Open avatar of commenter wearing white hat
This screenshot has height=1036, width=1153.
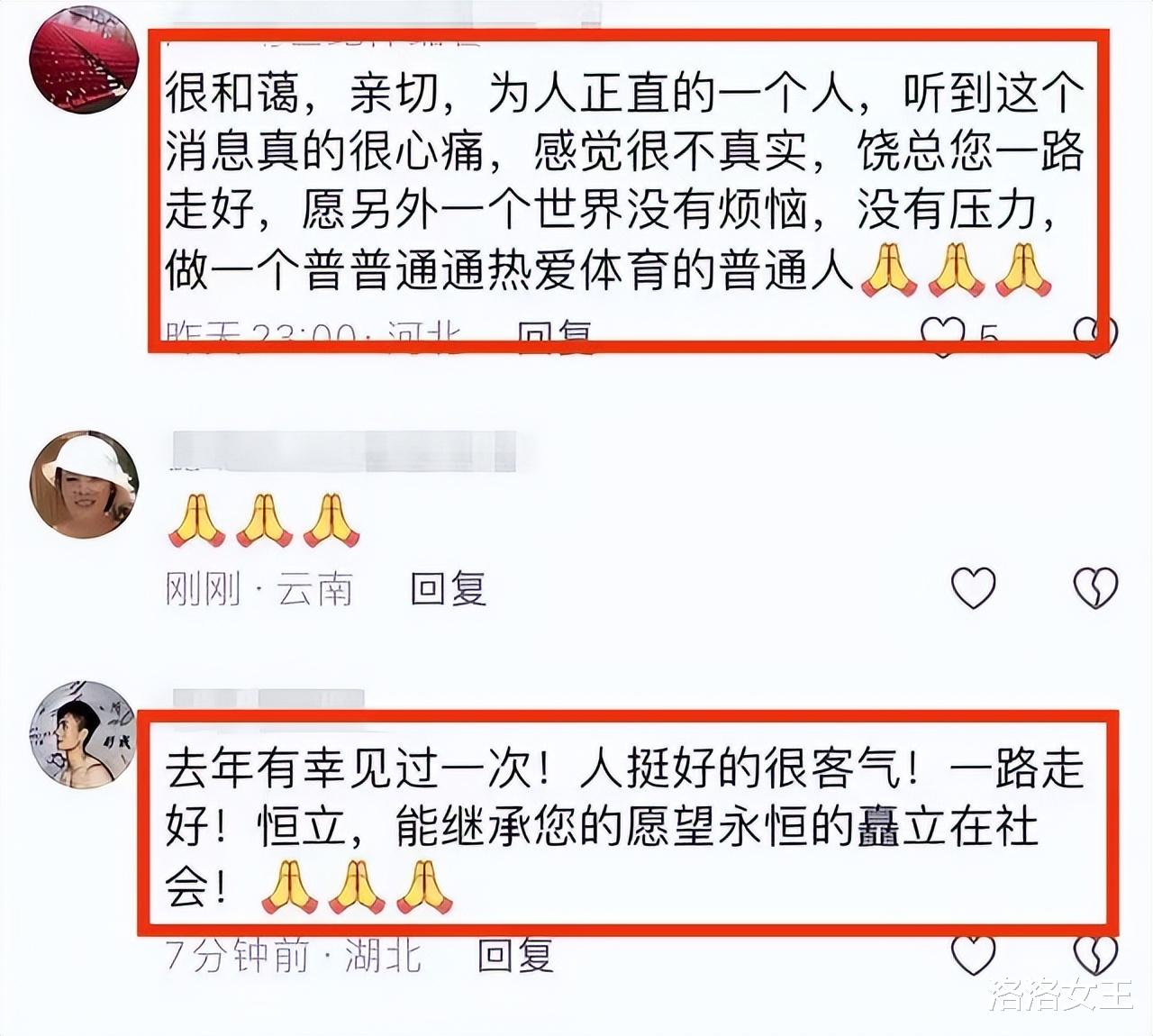click(x=83, y=484)
